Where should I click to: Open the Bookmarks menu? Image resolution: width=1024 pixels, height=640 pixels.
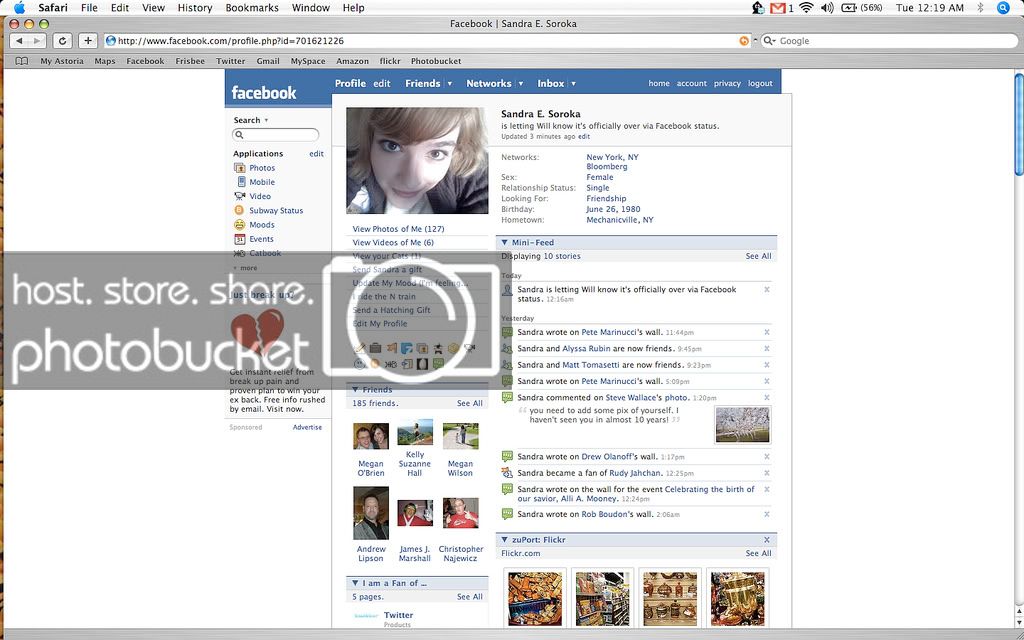tap(252, 8)
